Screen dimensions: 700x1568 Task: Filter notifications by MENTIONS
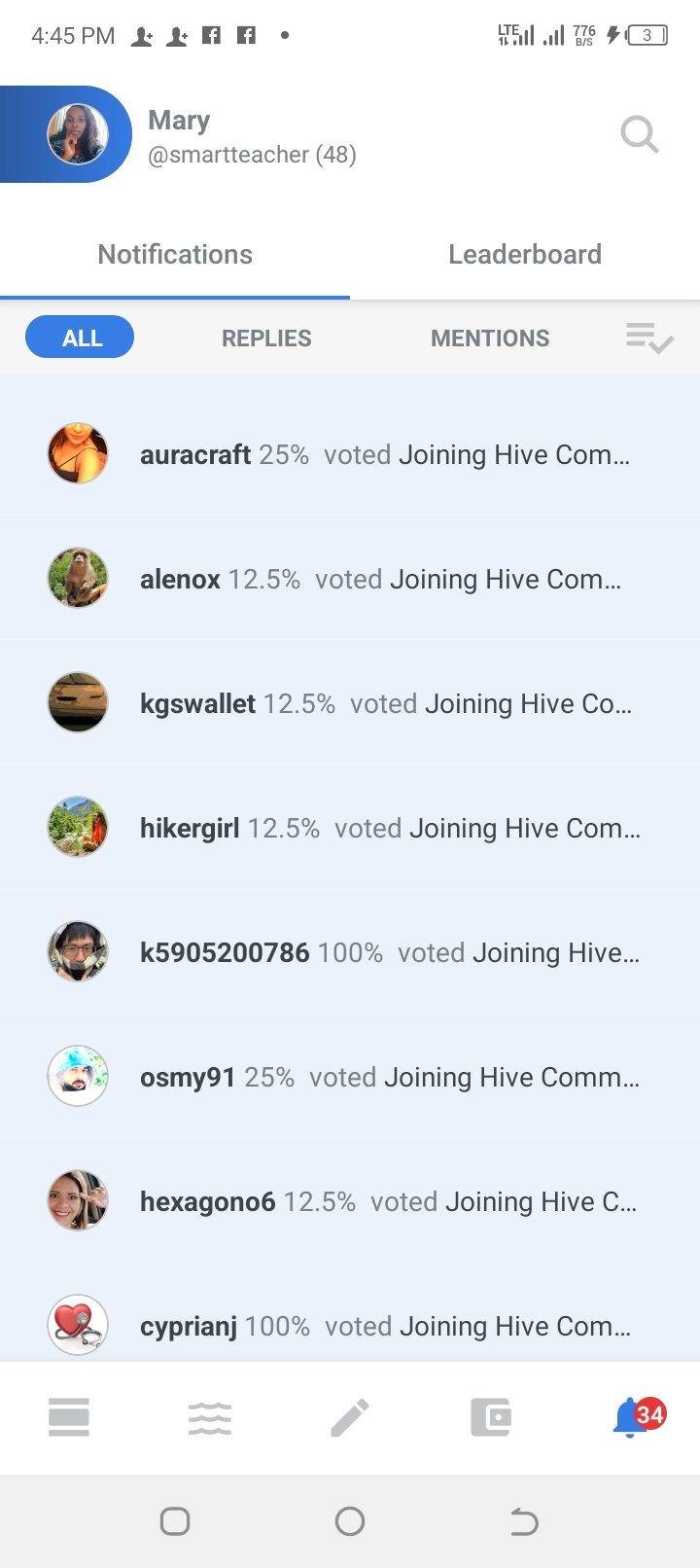[490, 339]
